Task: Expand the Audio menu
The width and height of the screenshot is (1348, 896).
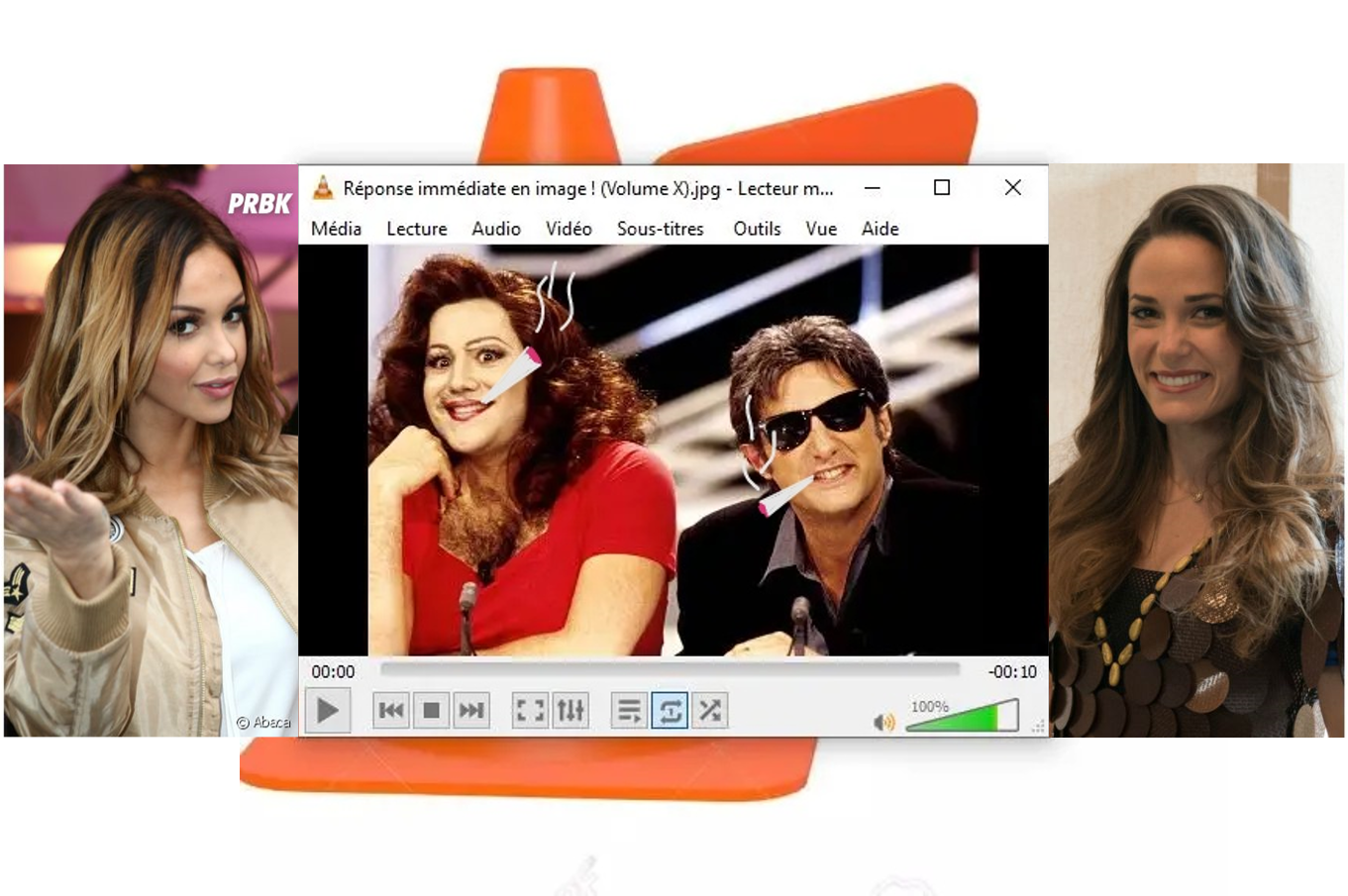Action: pyautogui.click(x=496, y=229)
